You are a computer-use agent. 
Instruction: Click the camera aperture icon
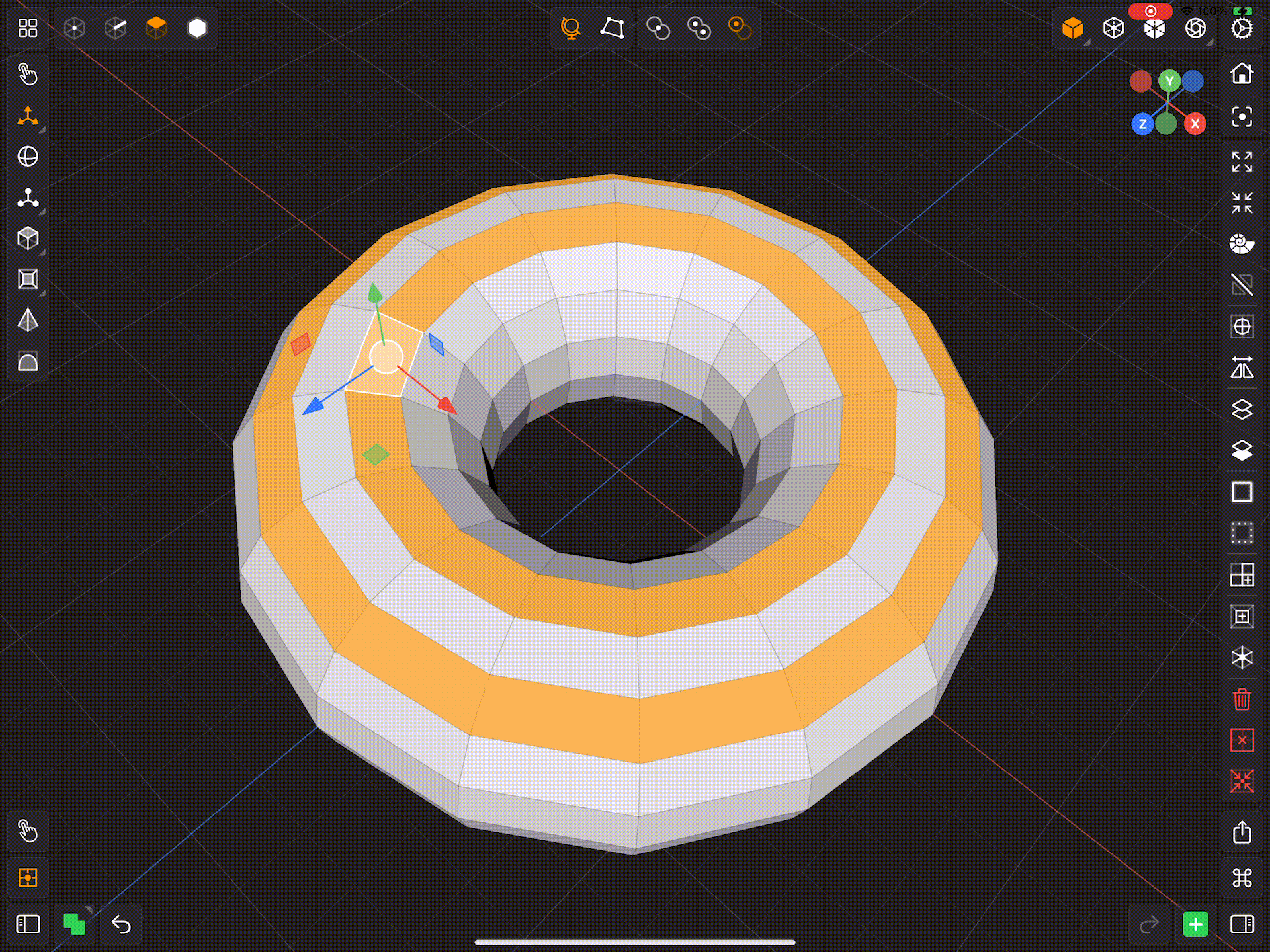tap(1196, 28)
